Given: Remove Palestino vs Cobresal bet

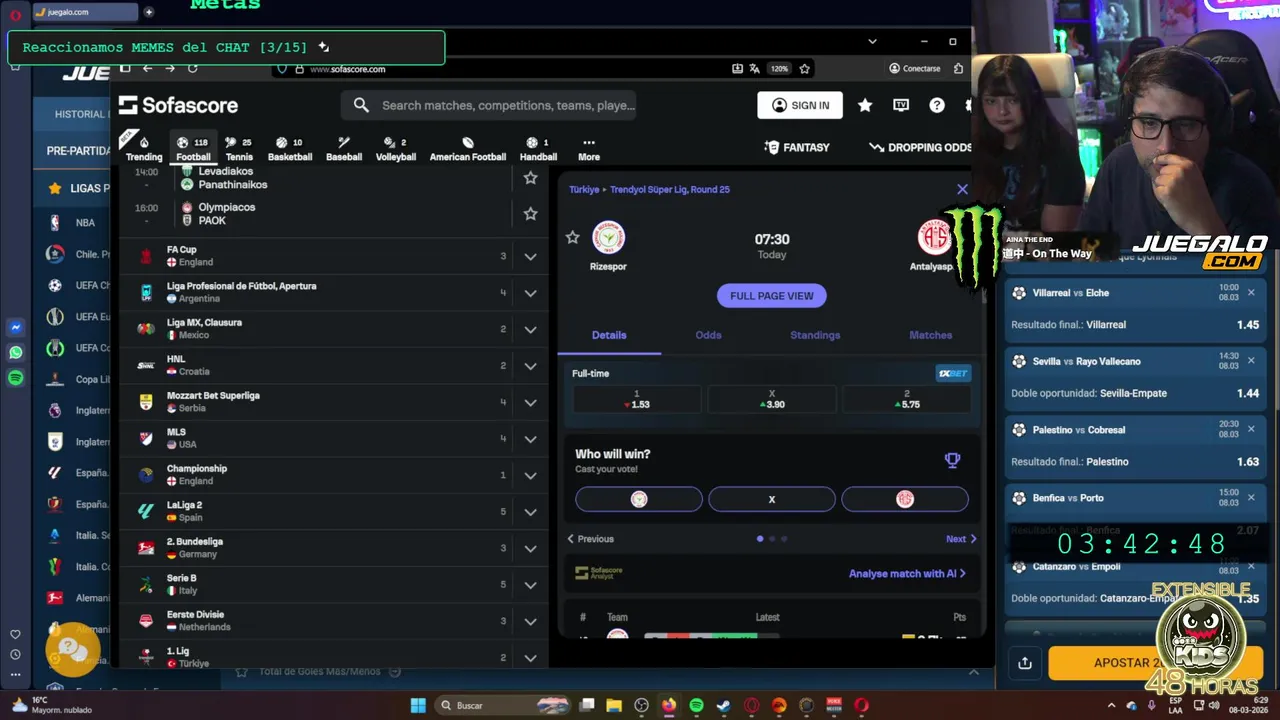Looking at the screenshot, I should (1251, 429).
